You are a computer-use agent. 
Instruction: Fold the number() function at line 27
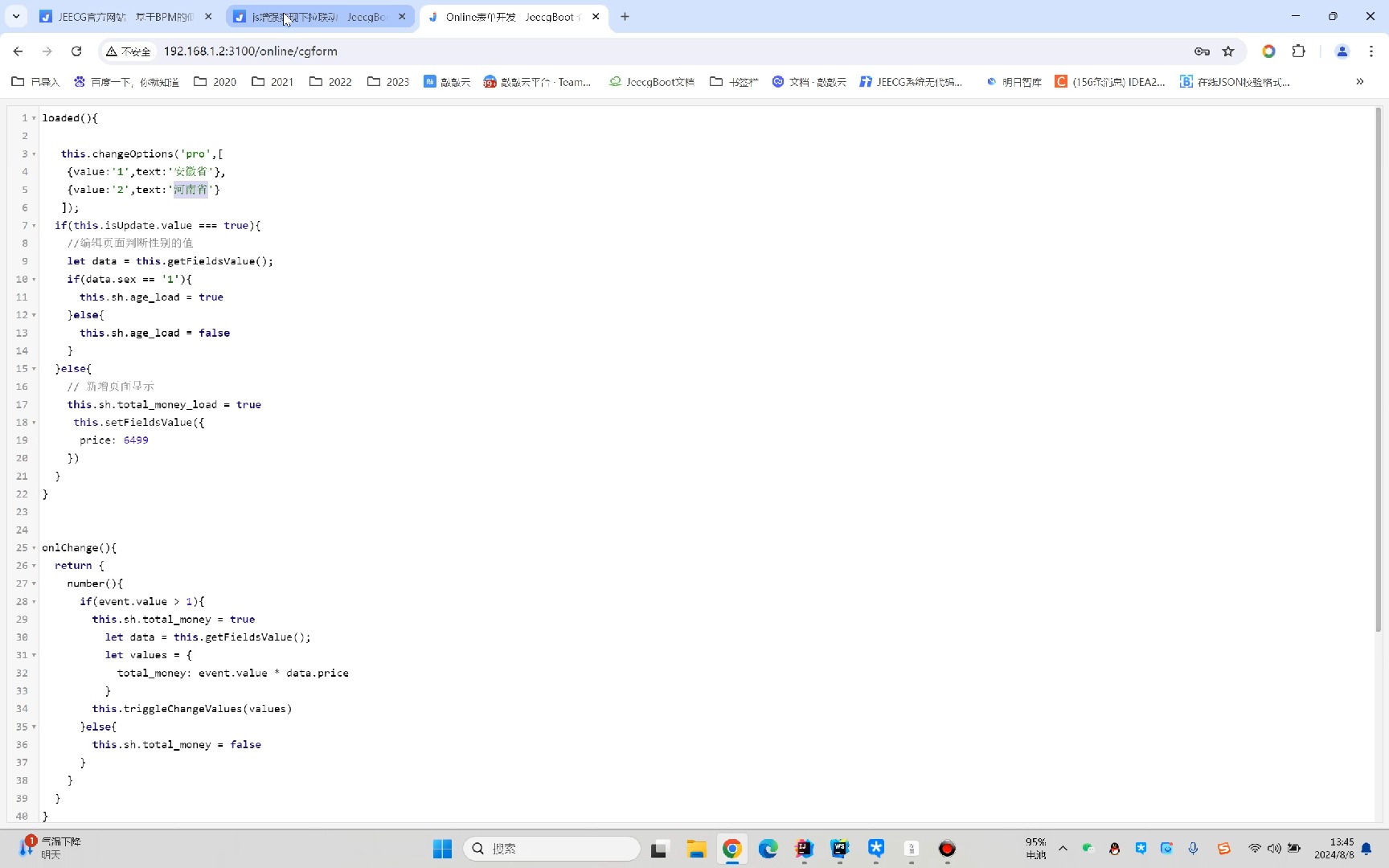(34, 583)
